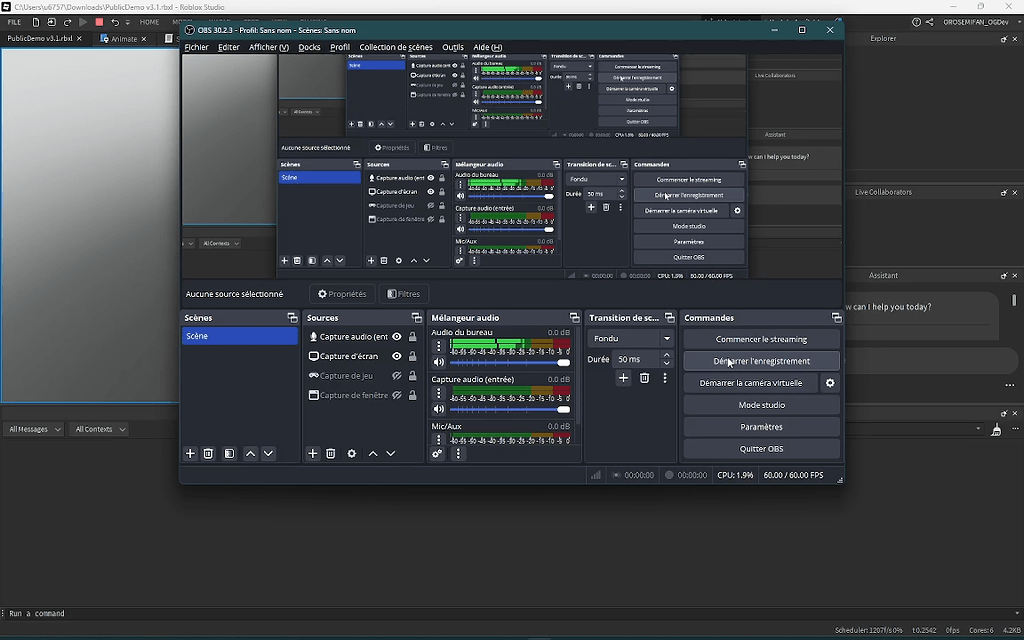Open OROSEMIFAN_OGDev account dropdown in Roblox Studio
Viewport: 1024px width, 640px height.
coord(980,22)
